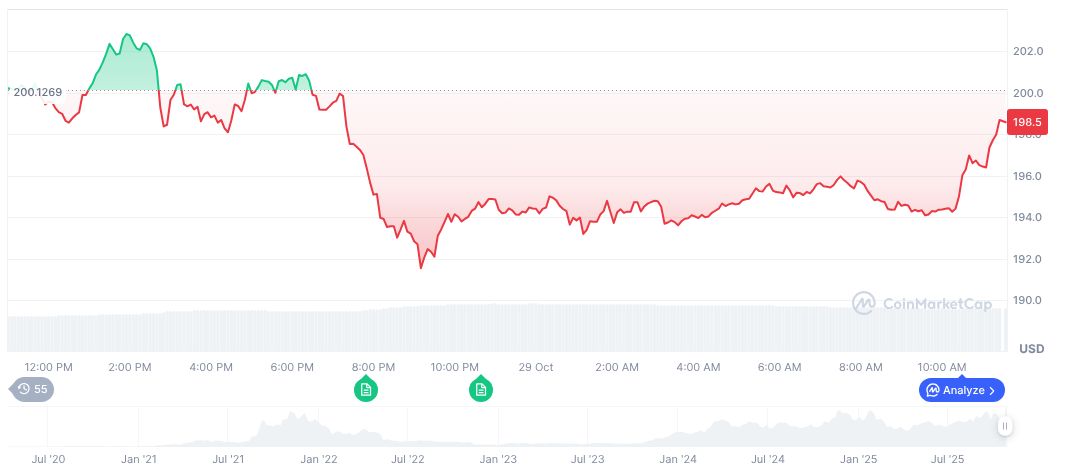The width and height of the screenshot is (1072, 470).
Task: Click the green news marker near 10:00 PM
Action: pyautogui.click(x=481, y=389)
